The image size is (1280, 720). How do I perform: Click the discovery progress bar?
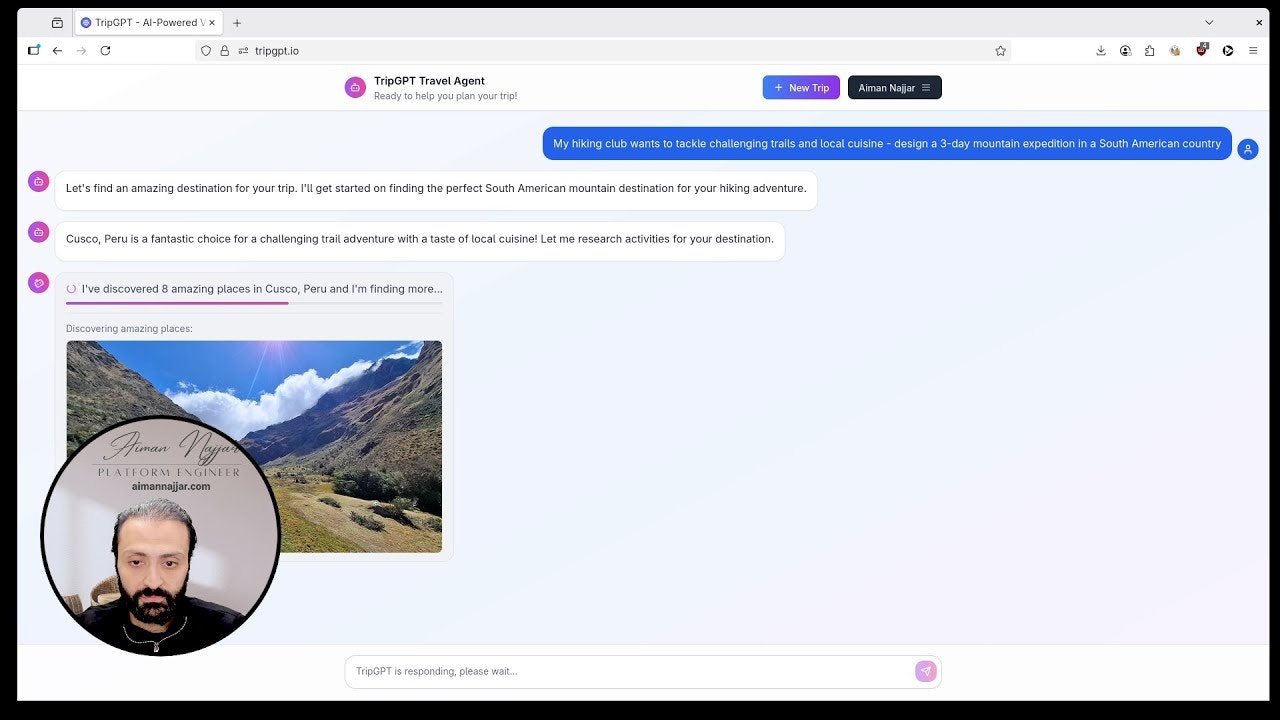(x=254, y=303)
